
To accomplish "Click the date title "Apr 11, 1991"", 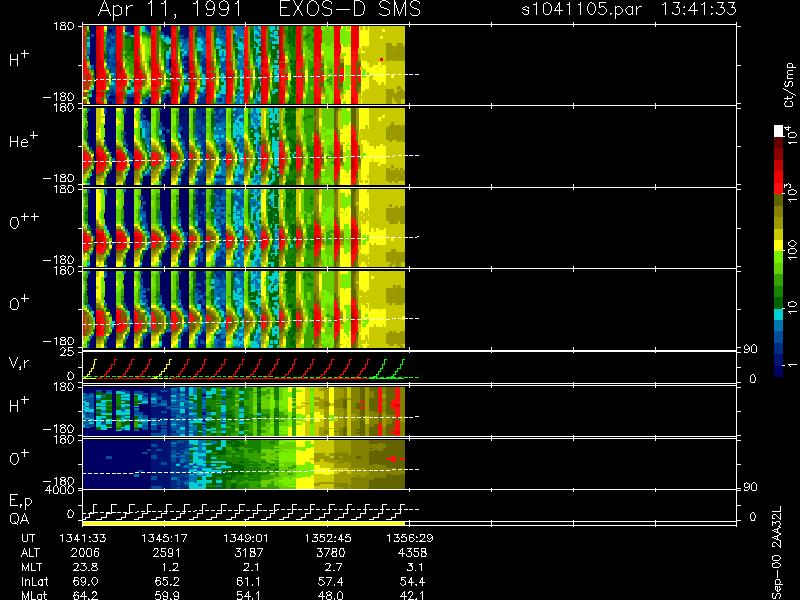I will (x=170, y=10).
